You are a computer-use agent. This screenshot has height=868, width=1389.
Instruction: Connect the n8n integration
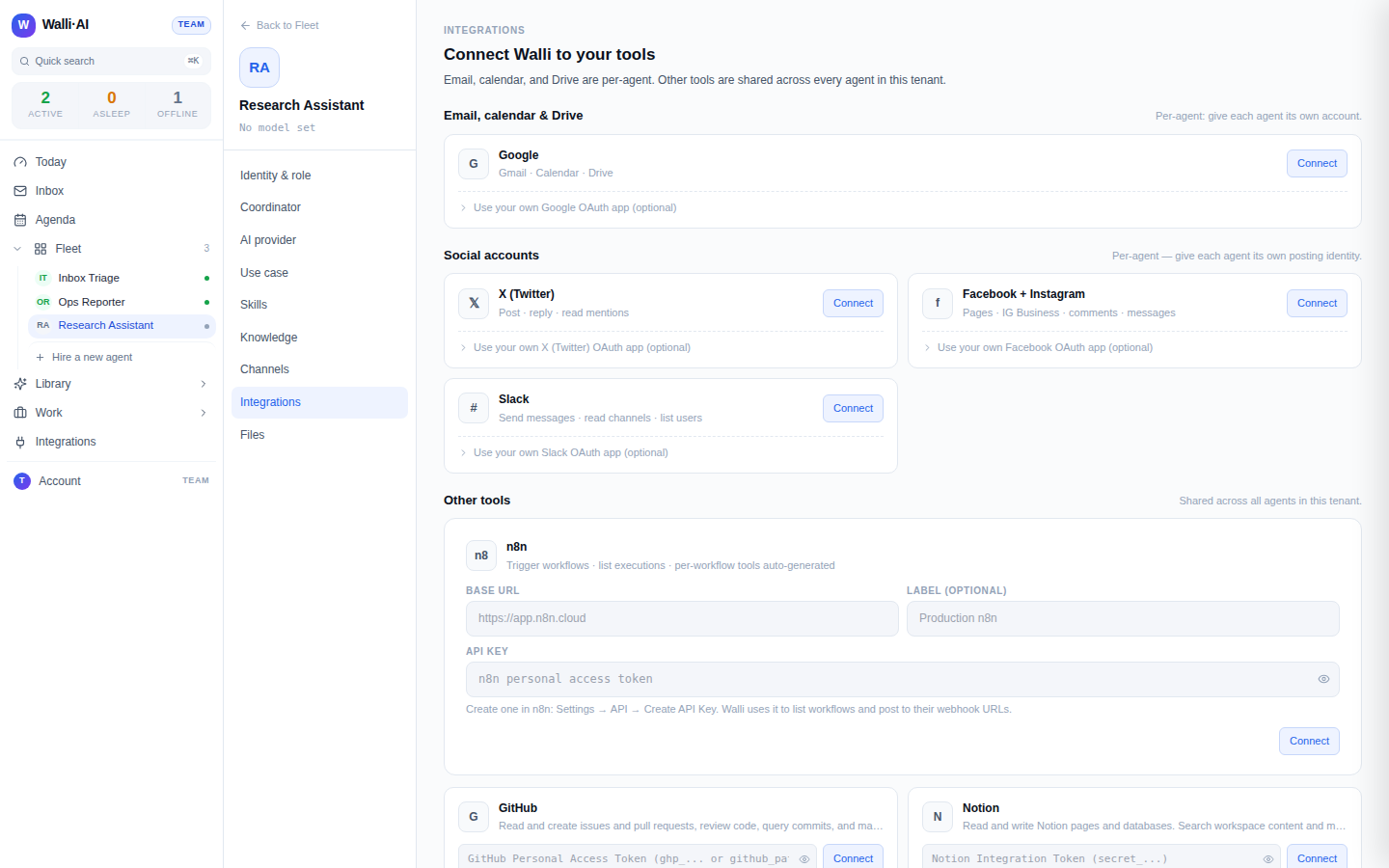click(1309, 741)
